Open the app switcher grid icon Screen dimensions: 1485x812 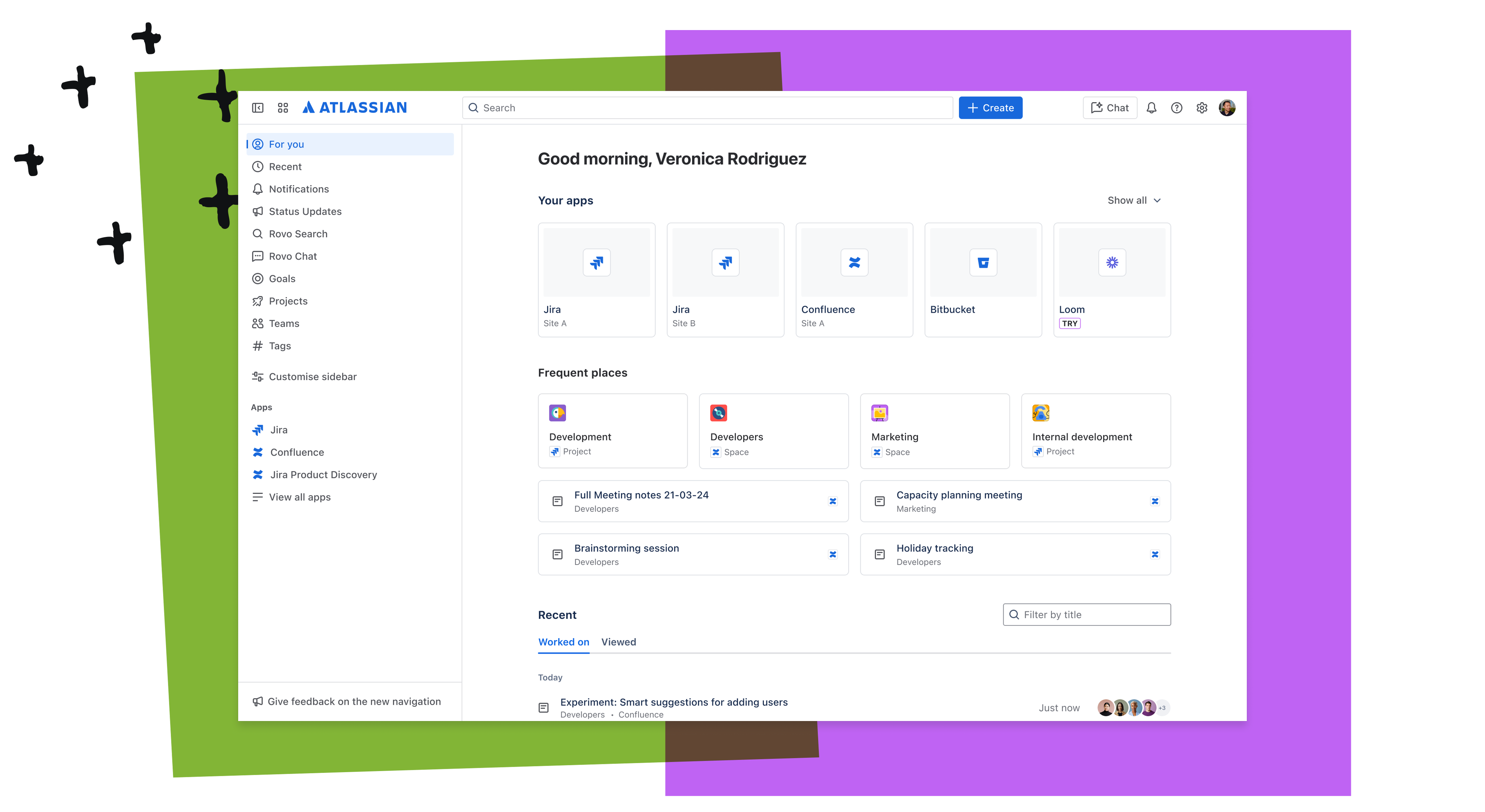(282, 108)
